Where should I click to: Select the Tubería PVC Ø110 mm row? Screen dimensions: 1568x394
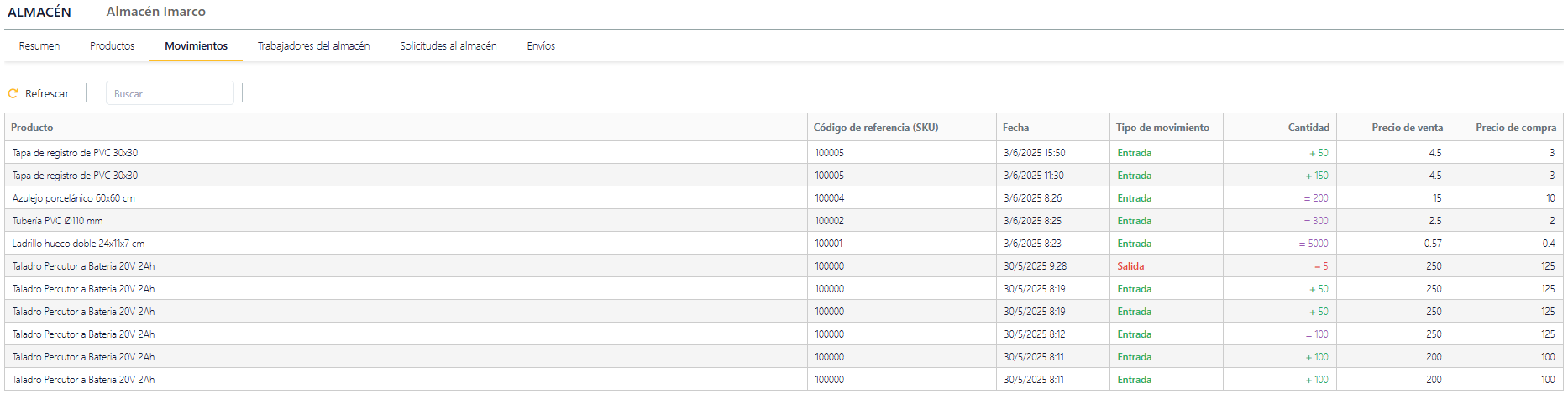58,221
